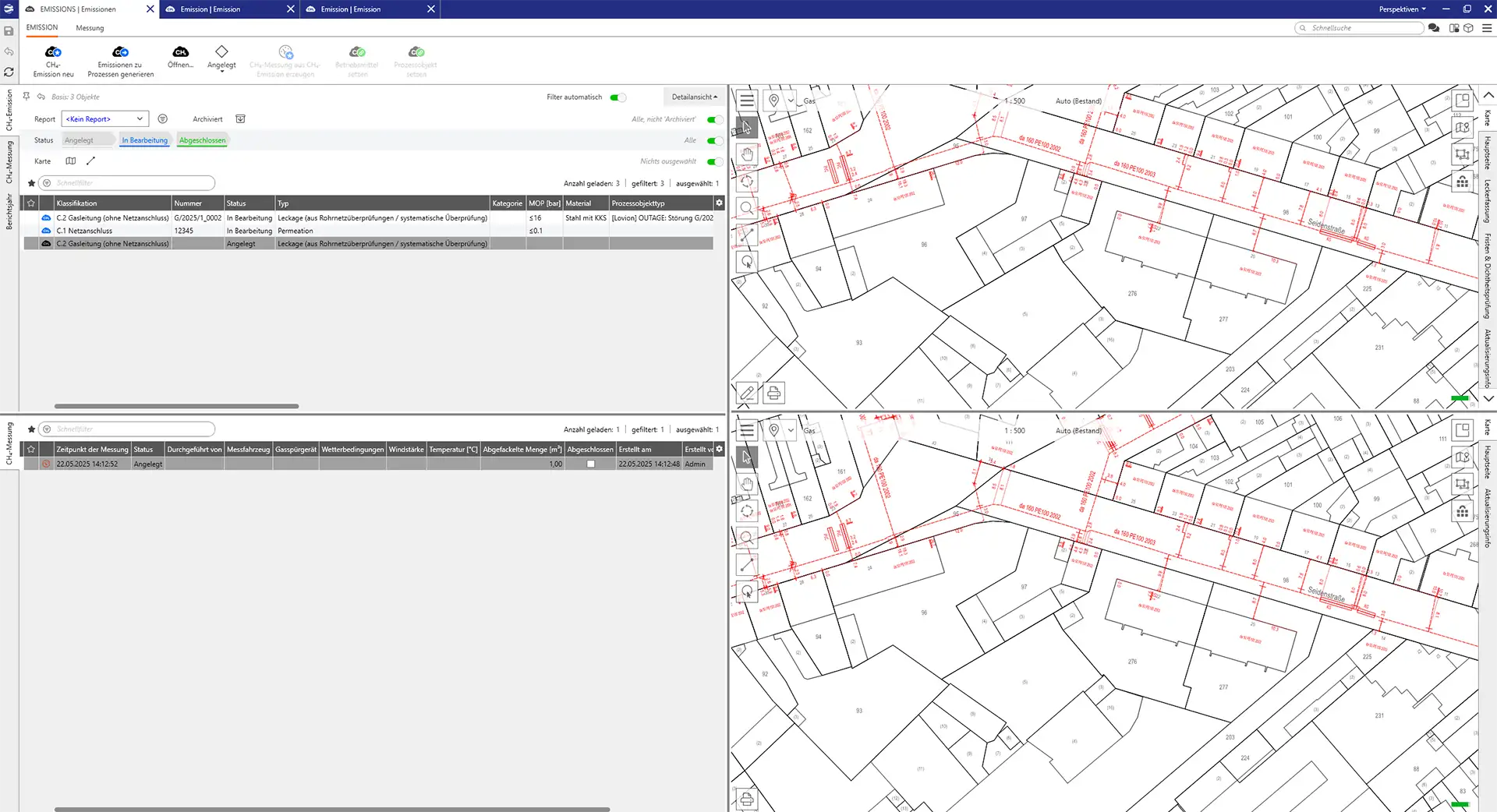Toggle the Filter automatisch switch
Image resolution: width=1497 pixels, height=812 pixels.
point(618,97)
